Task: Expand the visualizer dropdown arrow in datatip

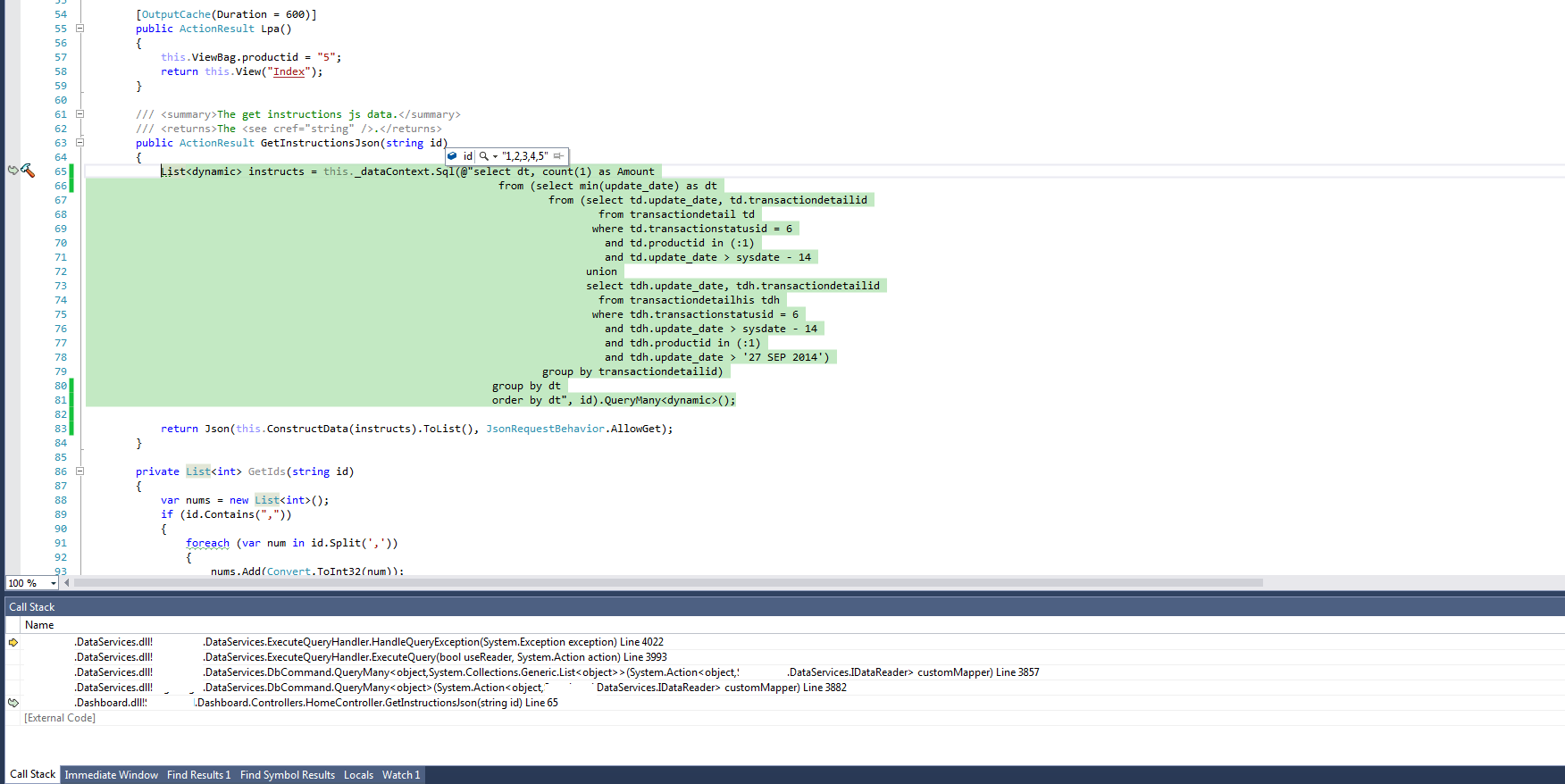Action: (495, 156)
